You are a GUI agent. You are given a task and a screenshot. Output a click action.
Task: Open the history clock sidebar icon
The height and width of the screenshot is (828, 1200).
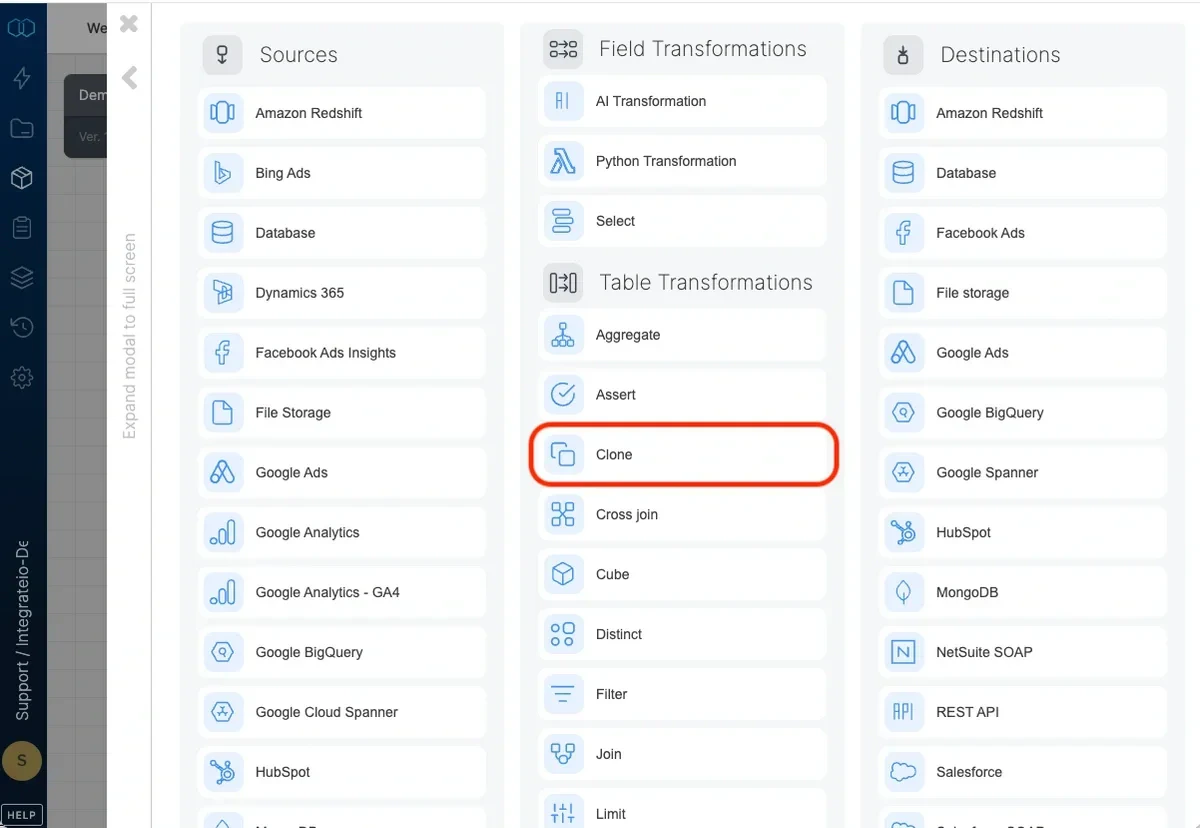click(x=22, y=327)
